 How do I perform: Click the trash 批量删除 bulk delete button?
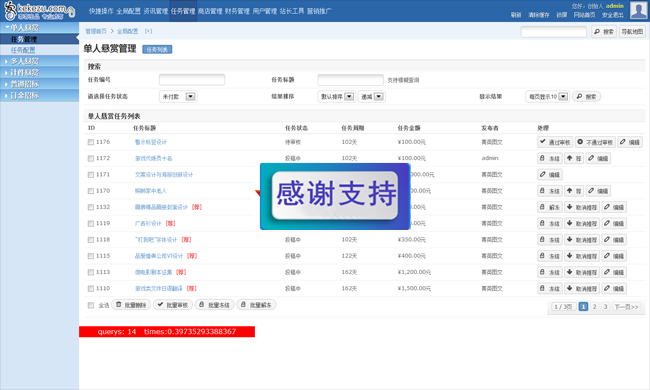[x=131, y=305]
